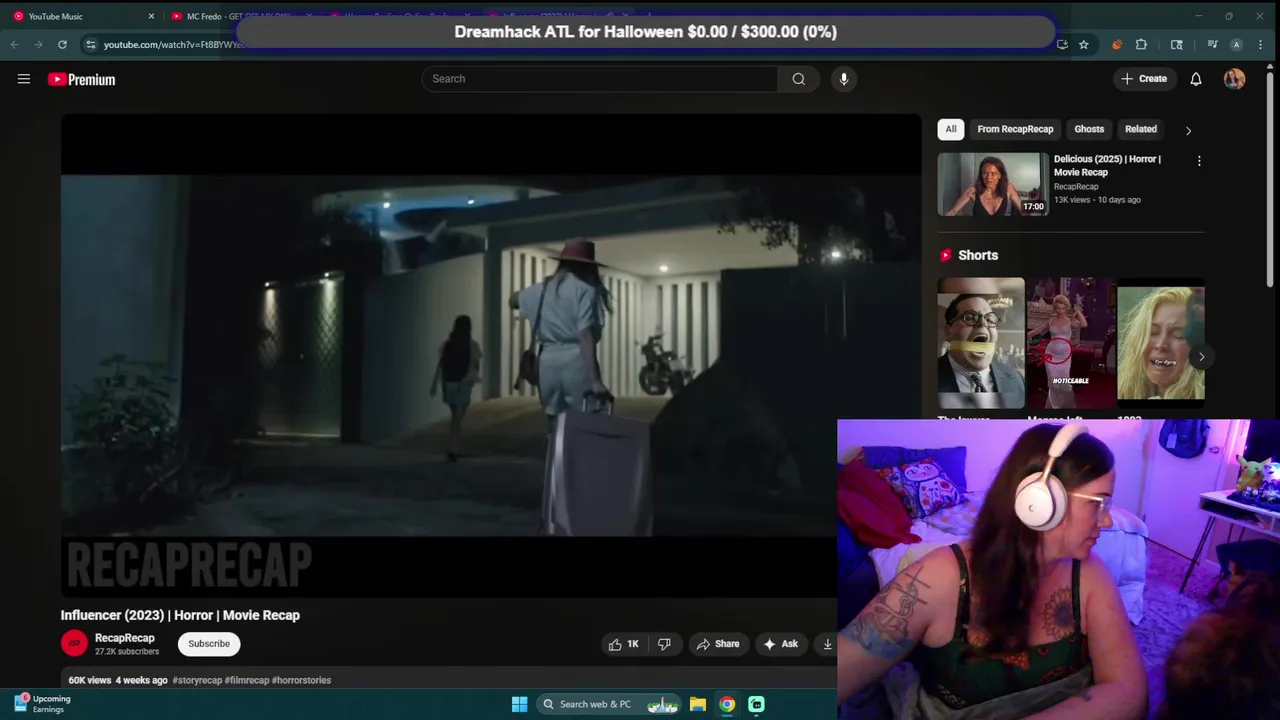Open Chrome extensions puzzle icon
The image size is (1280, 720).
(x=1141, y=44)
